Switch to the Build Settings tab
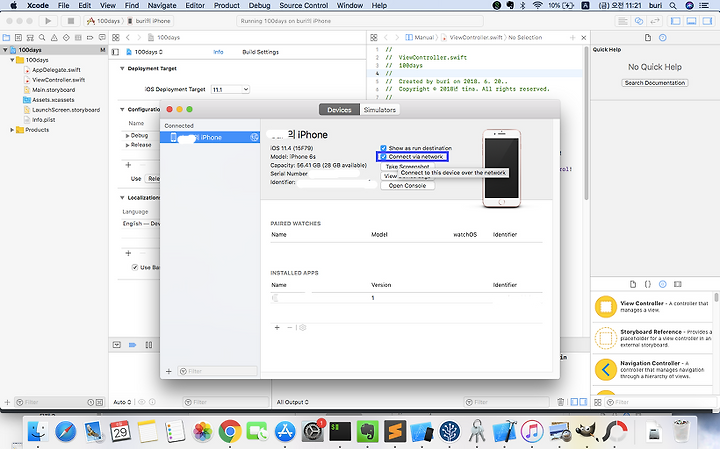The image size is (720, 449). click(x=260, y=52)
